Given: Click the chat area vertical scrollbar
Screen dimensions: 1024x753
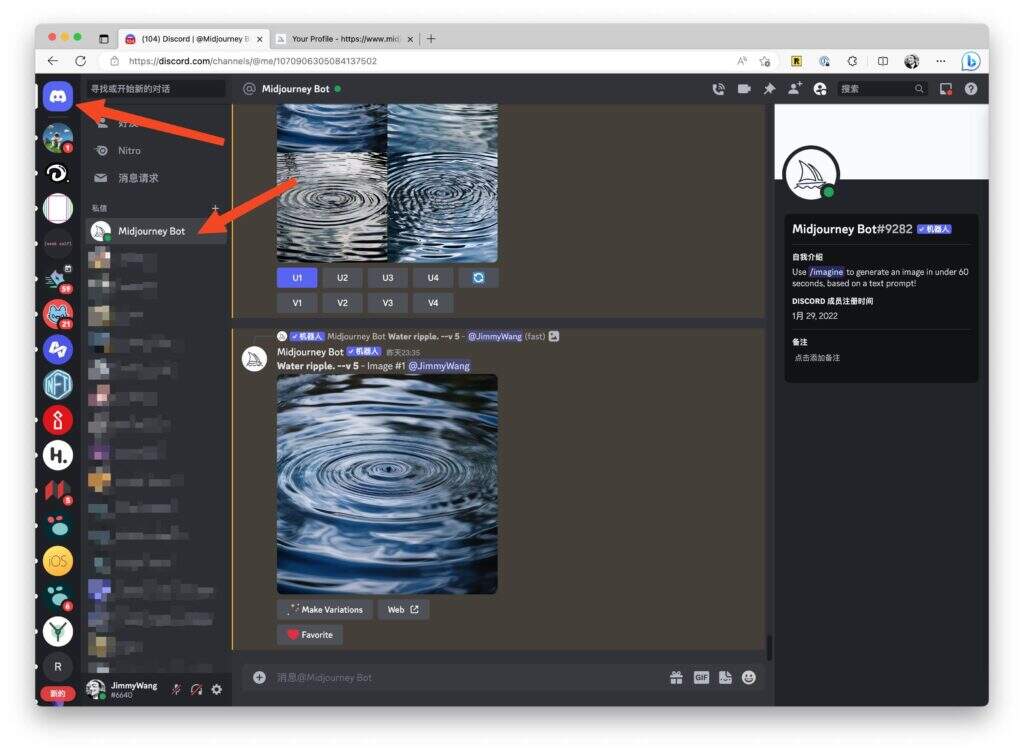Looking at the screenshot, I should click(x=768, y=647).
